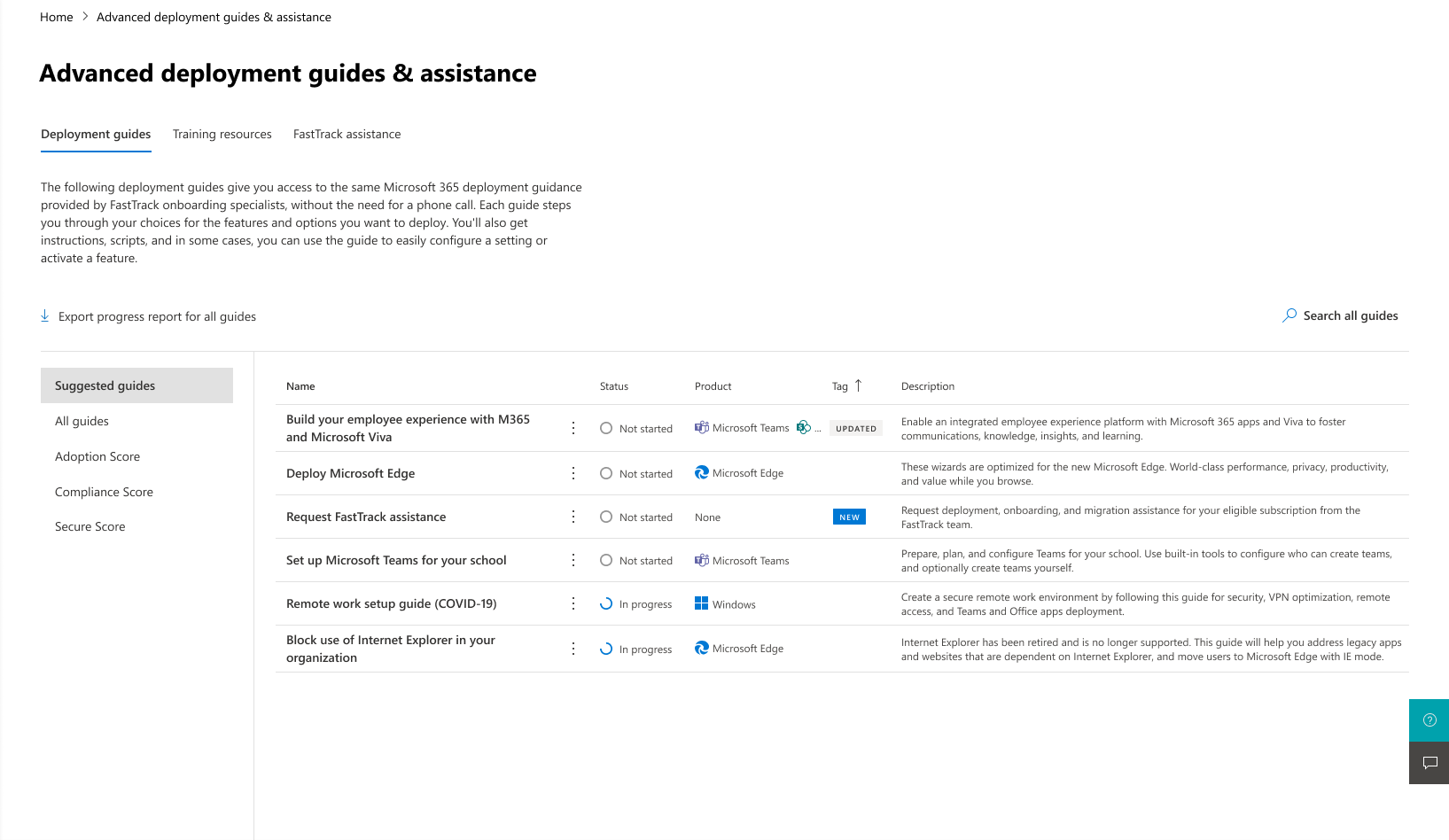Open the help question mark panel
1449x840 pixels.
pyautogui.click(x=1429, y=720)
